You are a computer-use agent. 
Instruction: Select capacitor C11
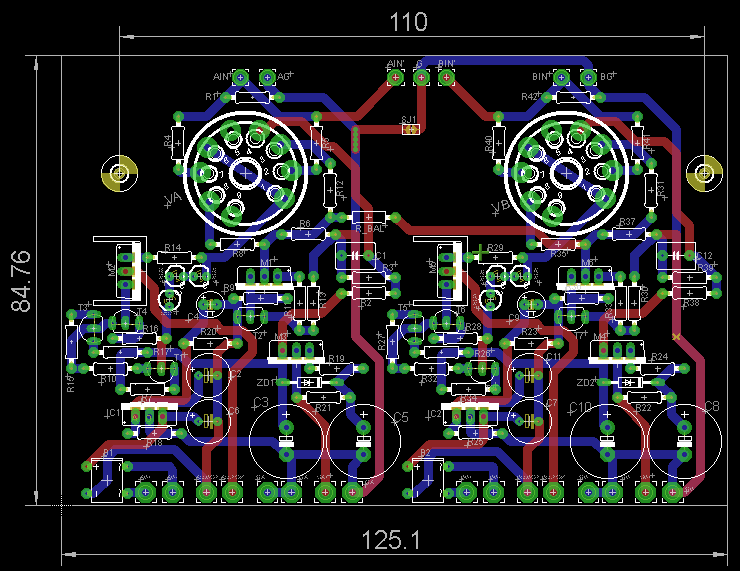[529, 376]
